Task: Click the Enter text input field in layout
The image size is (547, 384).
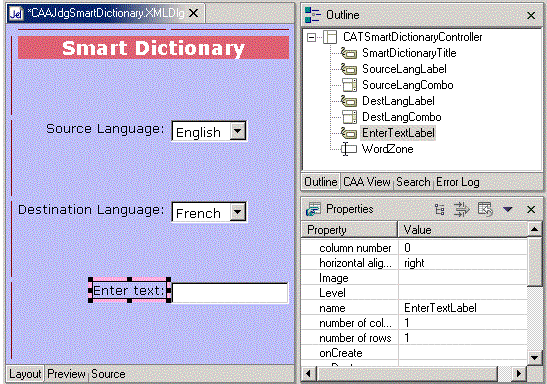Action: tap(230, 293)
